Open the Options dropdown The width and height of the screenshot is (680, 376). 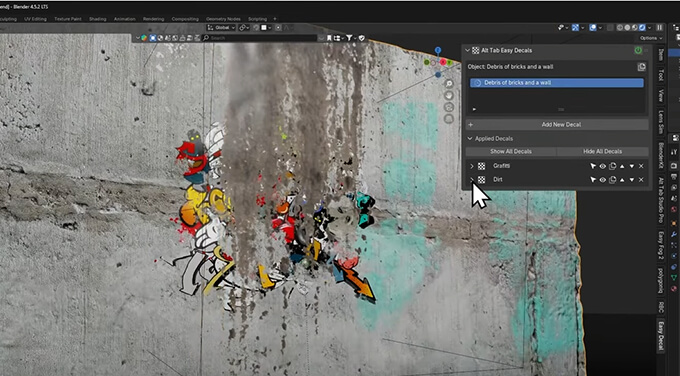pyautogui.click(x=651, y=38)
